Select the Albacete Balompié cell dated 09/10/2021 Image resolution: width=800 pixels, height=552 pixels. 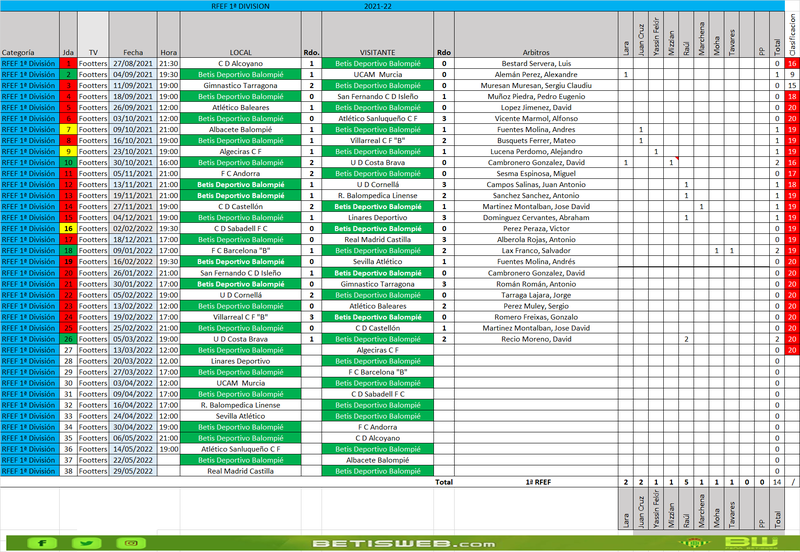coord(240,130)
